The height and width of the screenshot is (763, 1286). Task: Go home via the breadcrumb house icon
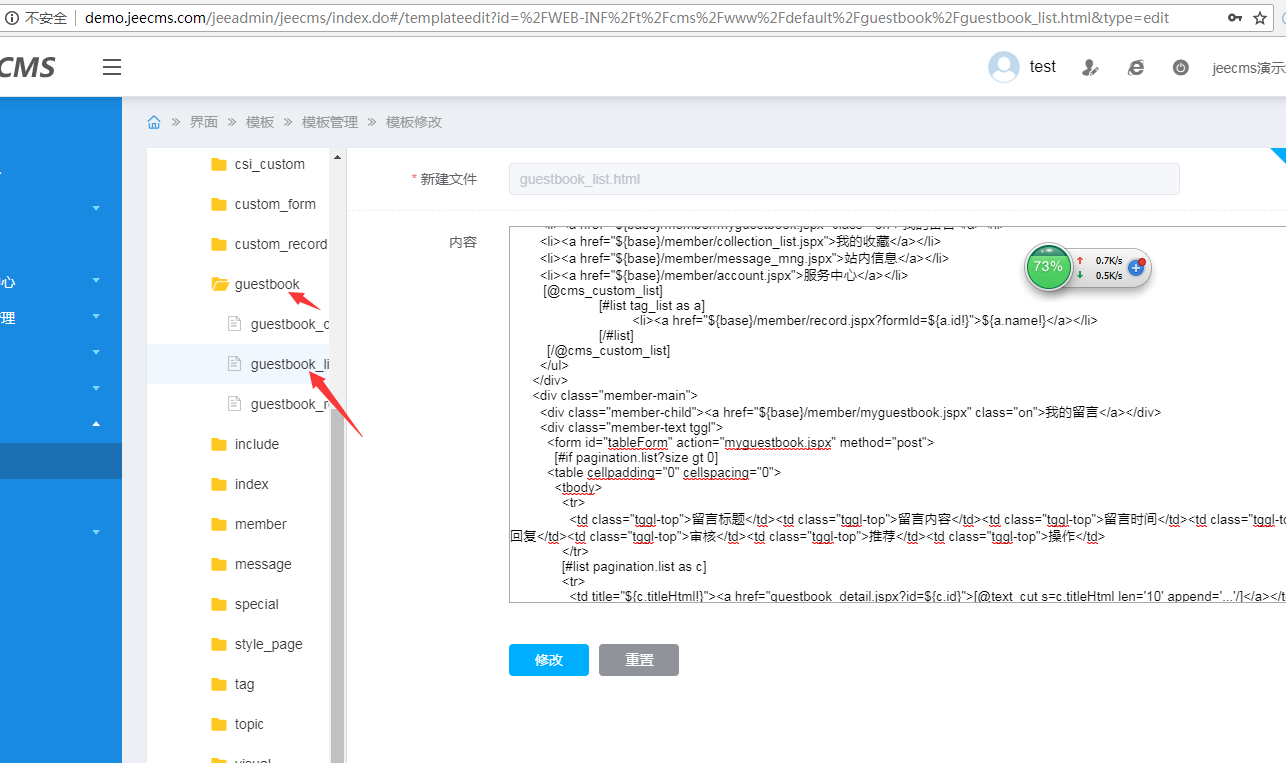(154, 122)
